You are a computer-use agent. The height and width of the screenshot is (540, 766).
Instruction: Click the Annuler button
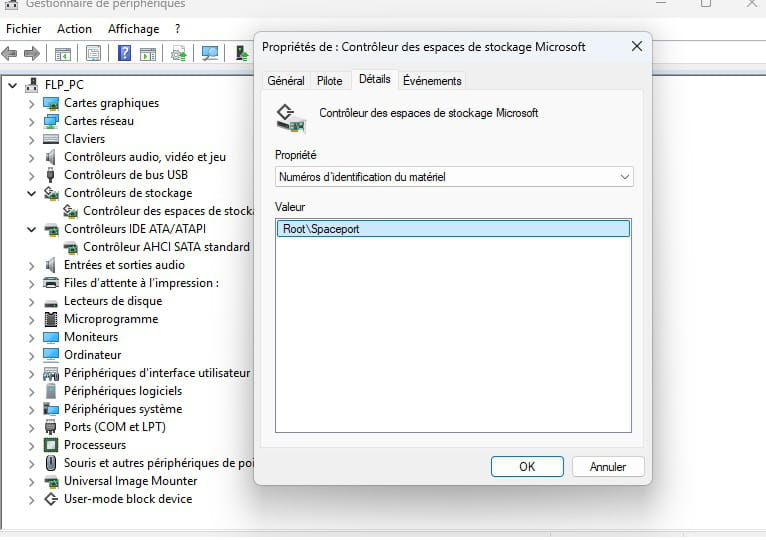click(x=608, y=467)
